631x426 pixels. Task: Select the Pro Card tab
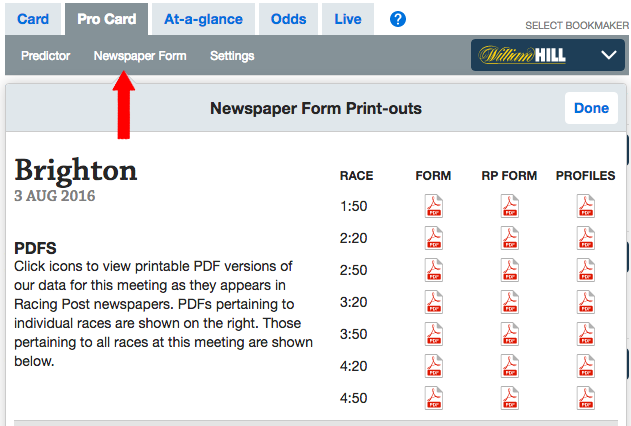107,19
